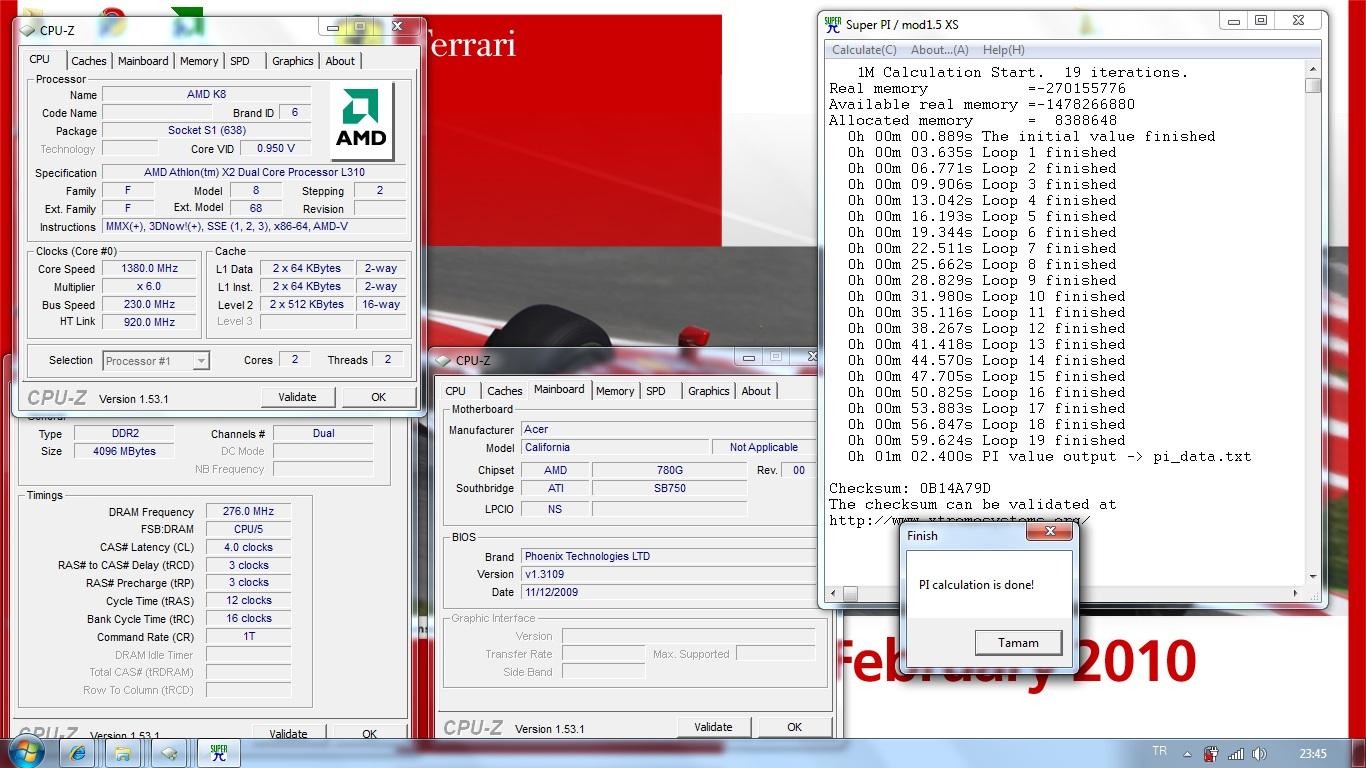This screenshot has height=768, width=1366.
Task: Switch to the Super PI taskbar button
Action: (218, 753)
